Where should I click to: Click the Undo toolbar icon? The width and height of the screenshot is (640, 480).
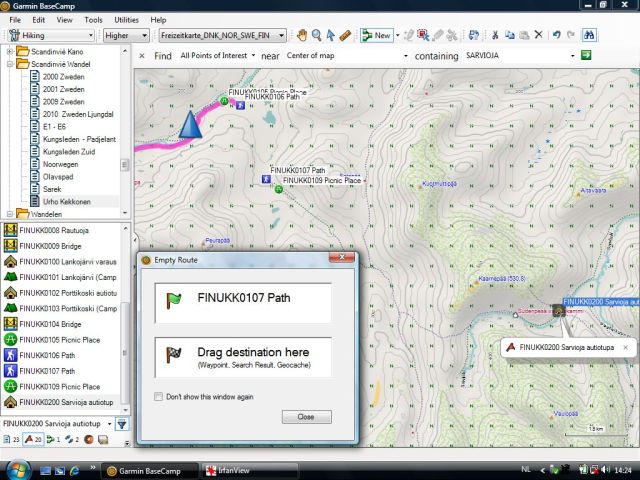(x=556, y=35)
